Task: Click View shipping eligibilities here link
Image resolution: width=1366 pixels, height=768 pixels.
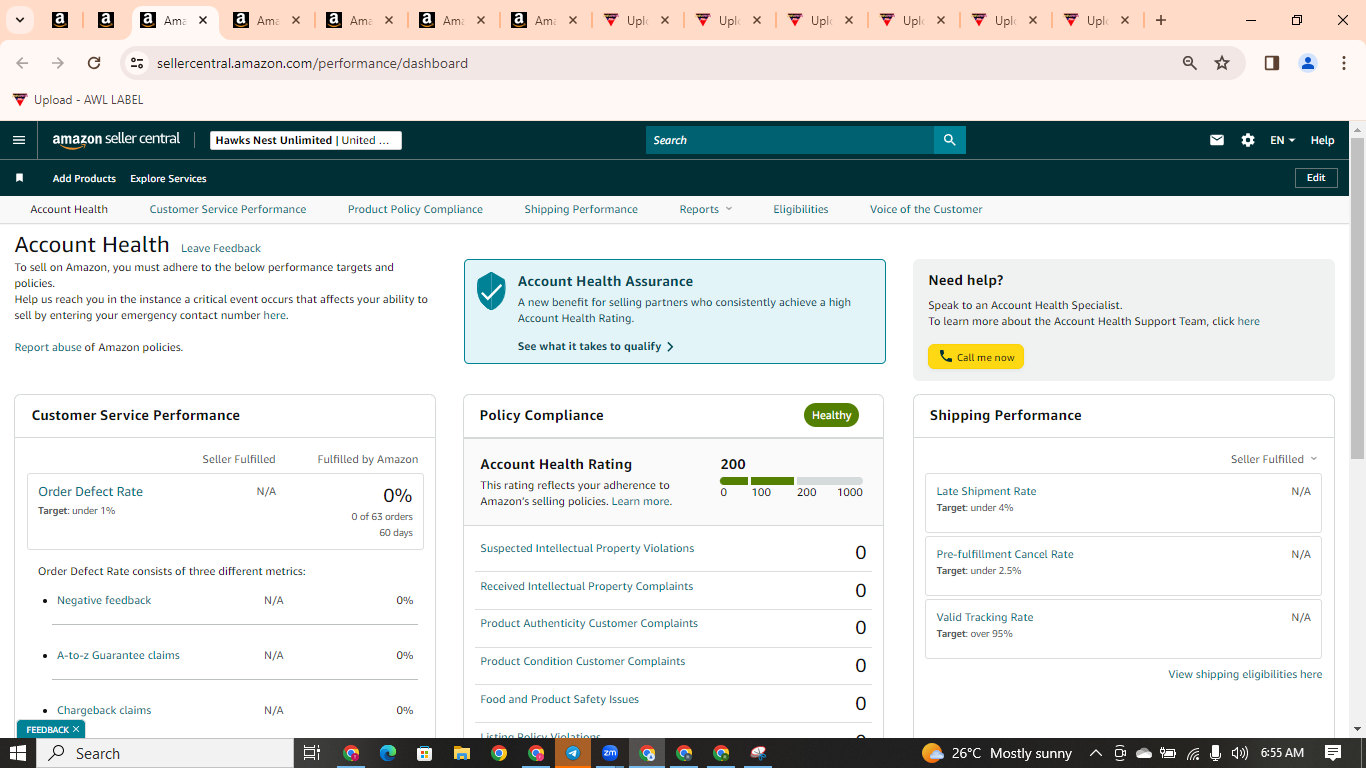Action: click(1245, 674)
